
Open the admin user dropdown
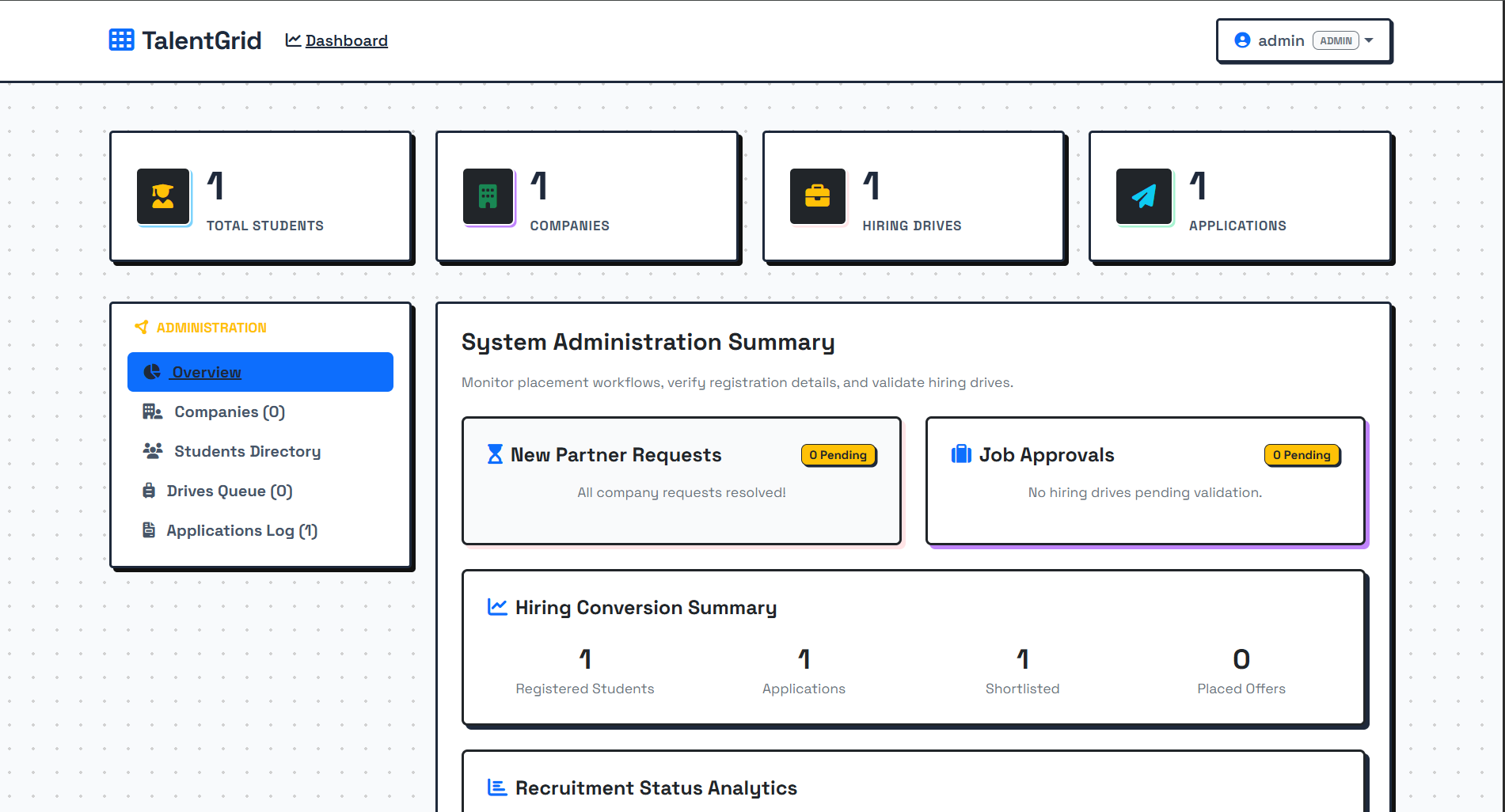click(x=1304, y=40)
